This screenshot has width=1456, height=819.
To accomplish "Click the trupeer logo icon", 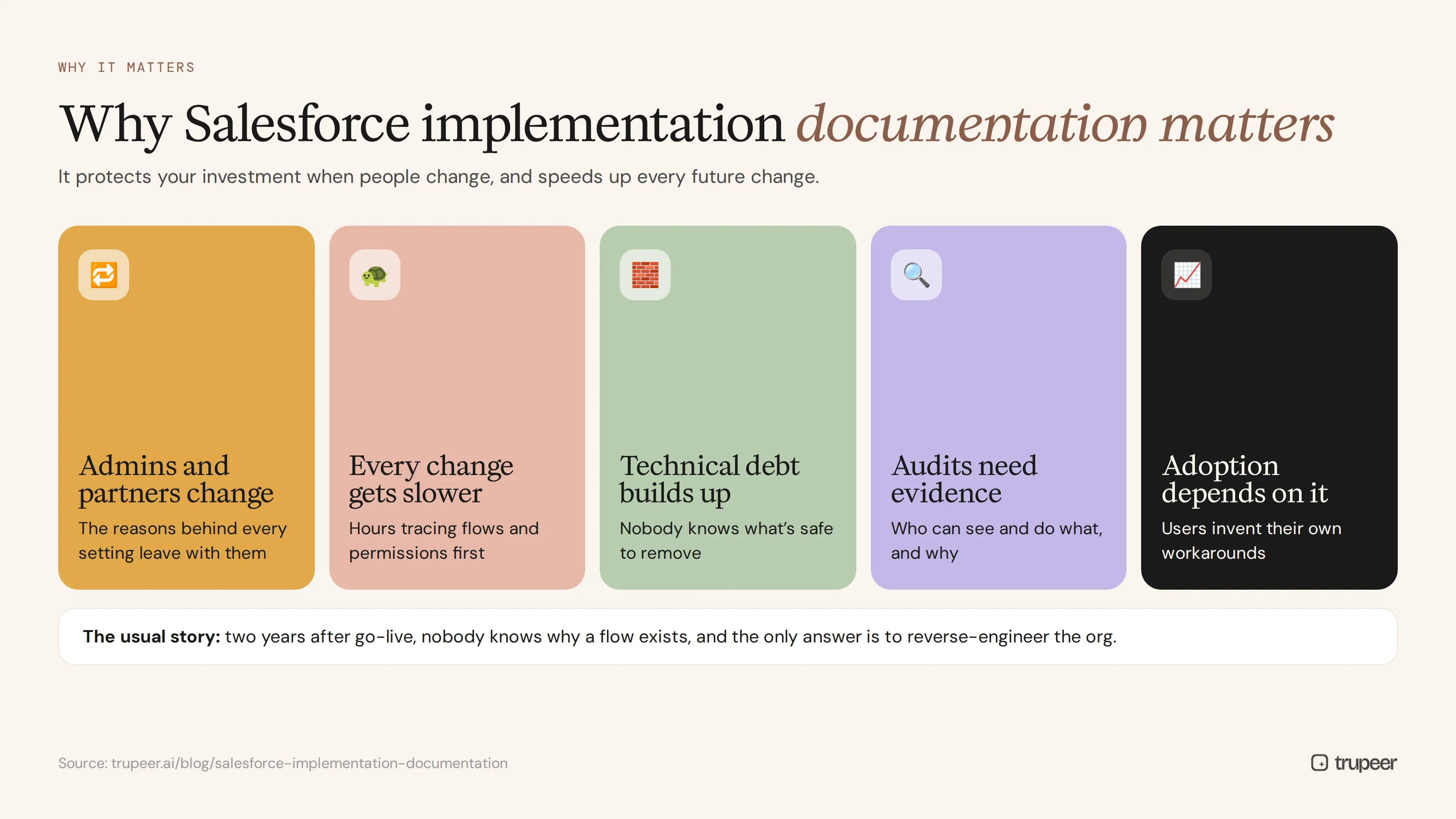I will pos(1319,763).
